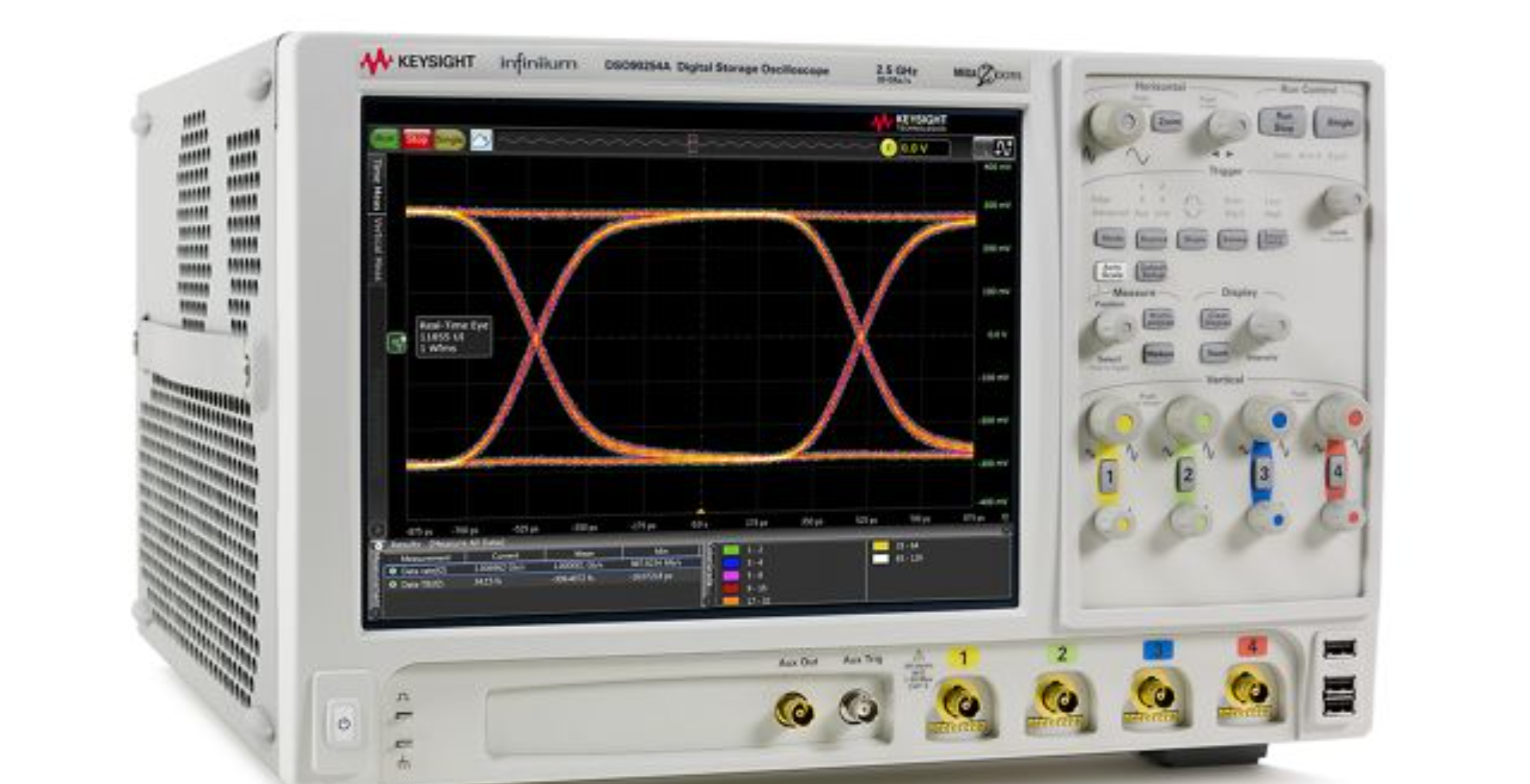The width and height of the screenshot is (1530, 784).
Task: Open the waveform overview icon beside Single
Action: click(480, 139)
